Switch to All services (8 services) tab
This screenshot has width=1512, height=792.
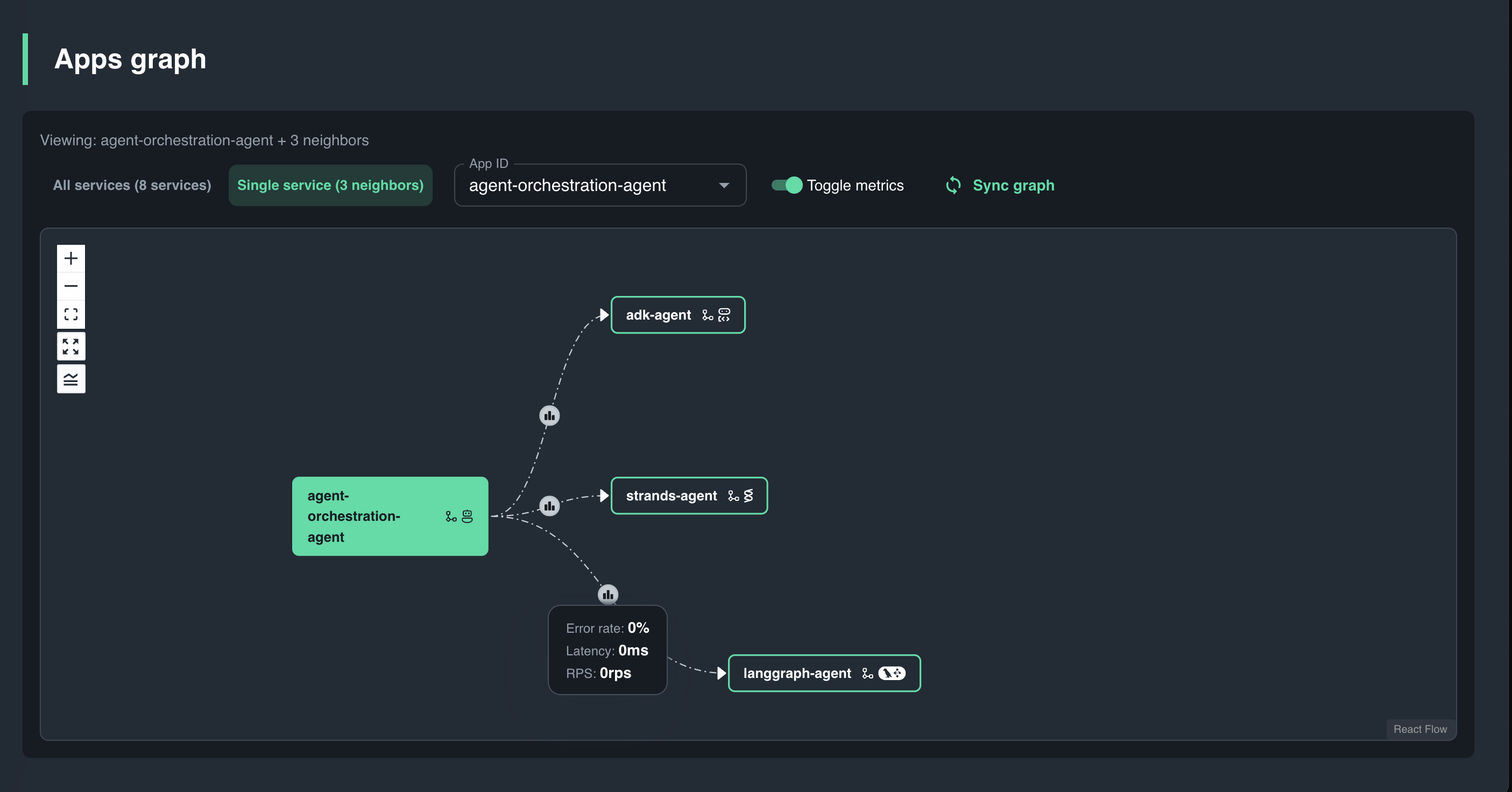(132, 186)
